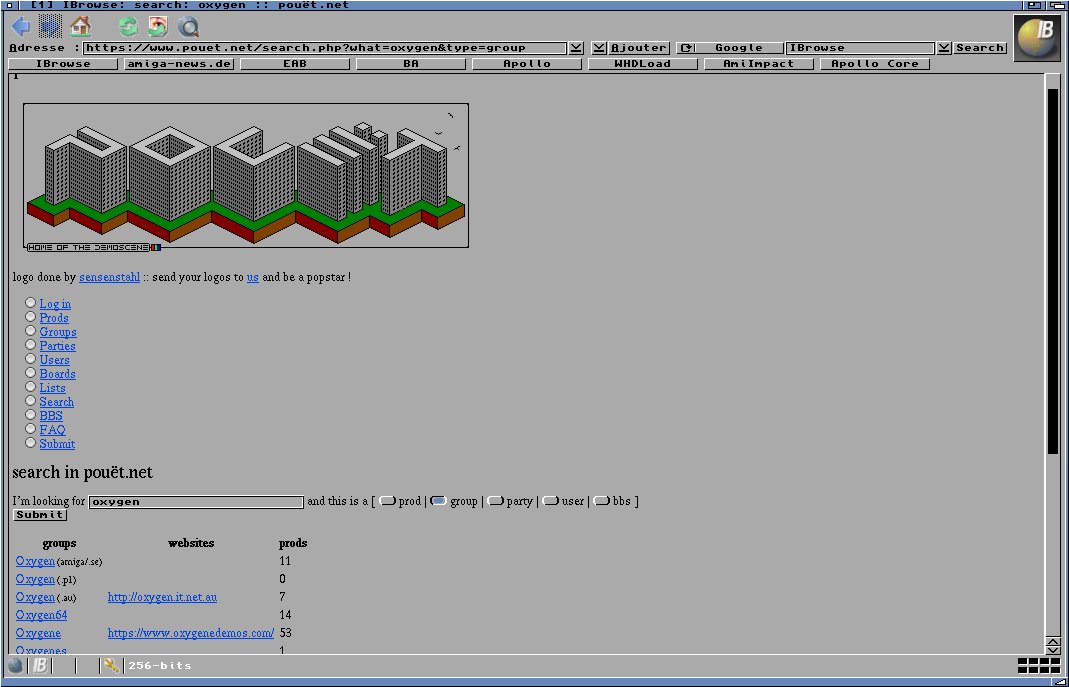Viewport: 1069px width, 687px height.
Task: Click the status bar IB icon
Action: (40, 666)
